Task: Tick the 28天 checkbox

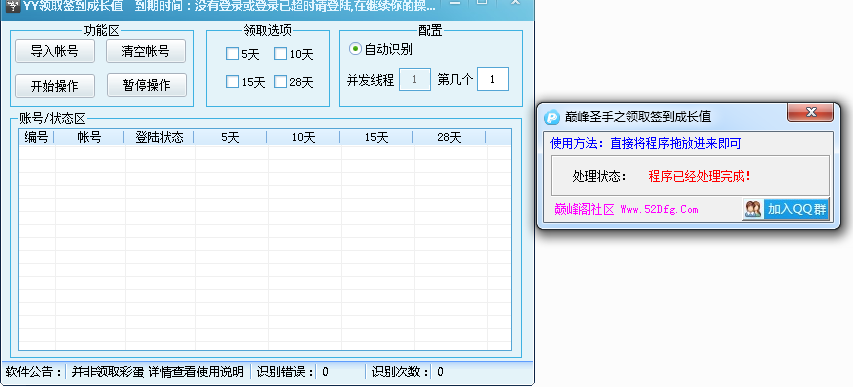Action: click(x=280, y=82)
